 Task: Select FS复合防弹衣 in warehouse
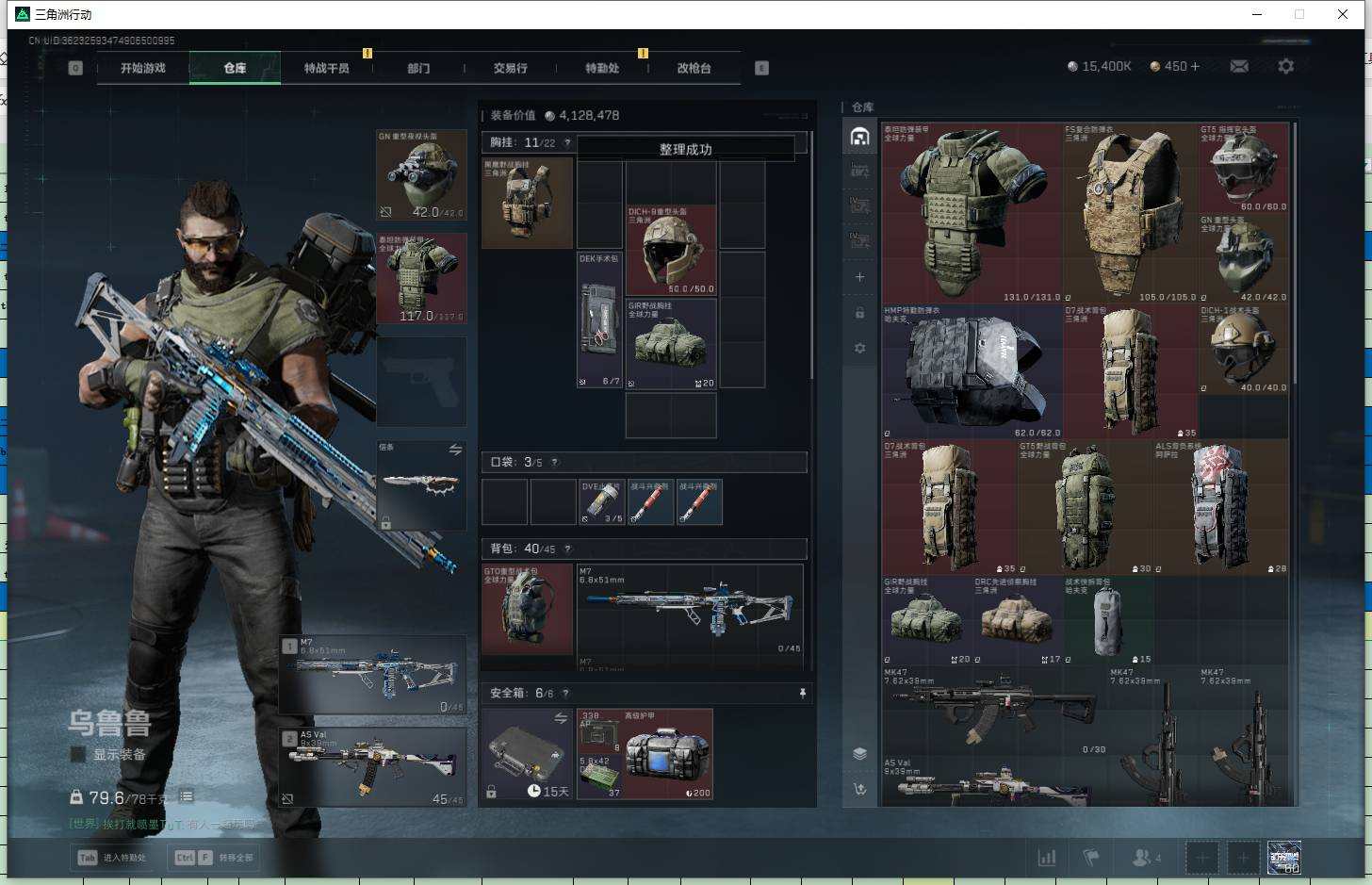(1130, 213)
